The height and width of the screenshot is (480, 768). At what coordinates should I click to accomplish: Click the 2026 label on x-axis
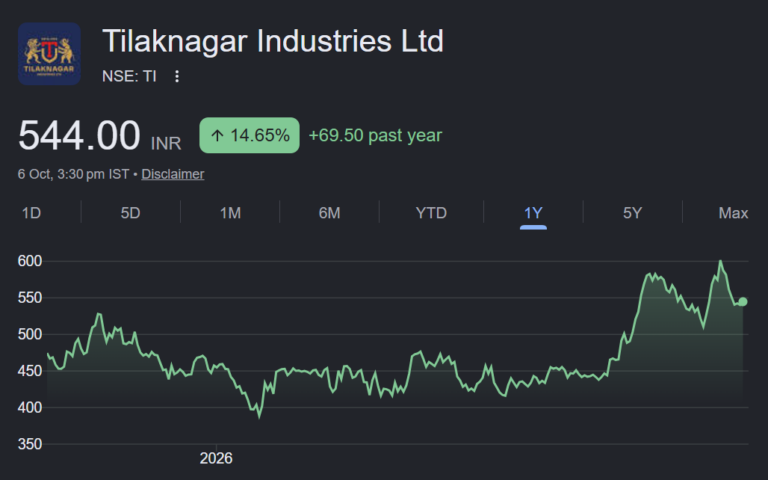(216, 458)
